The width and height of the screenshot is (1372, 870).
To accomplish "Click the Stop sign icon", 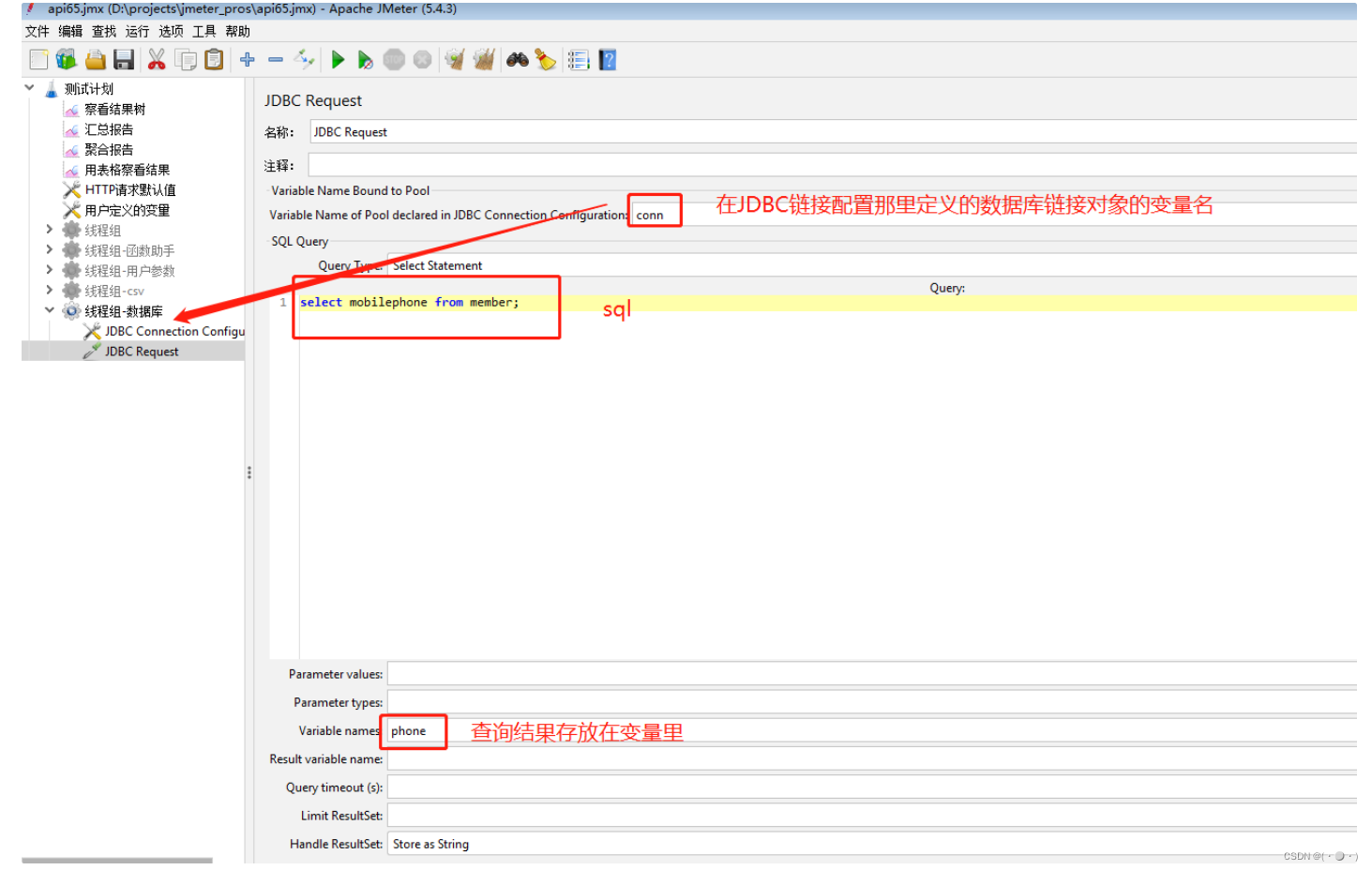I will 394,60.
